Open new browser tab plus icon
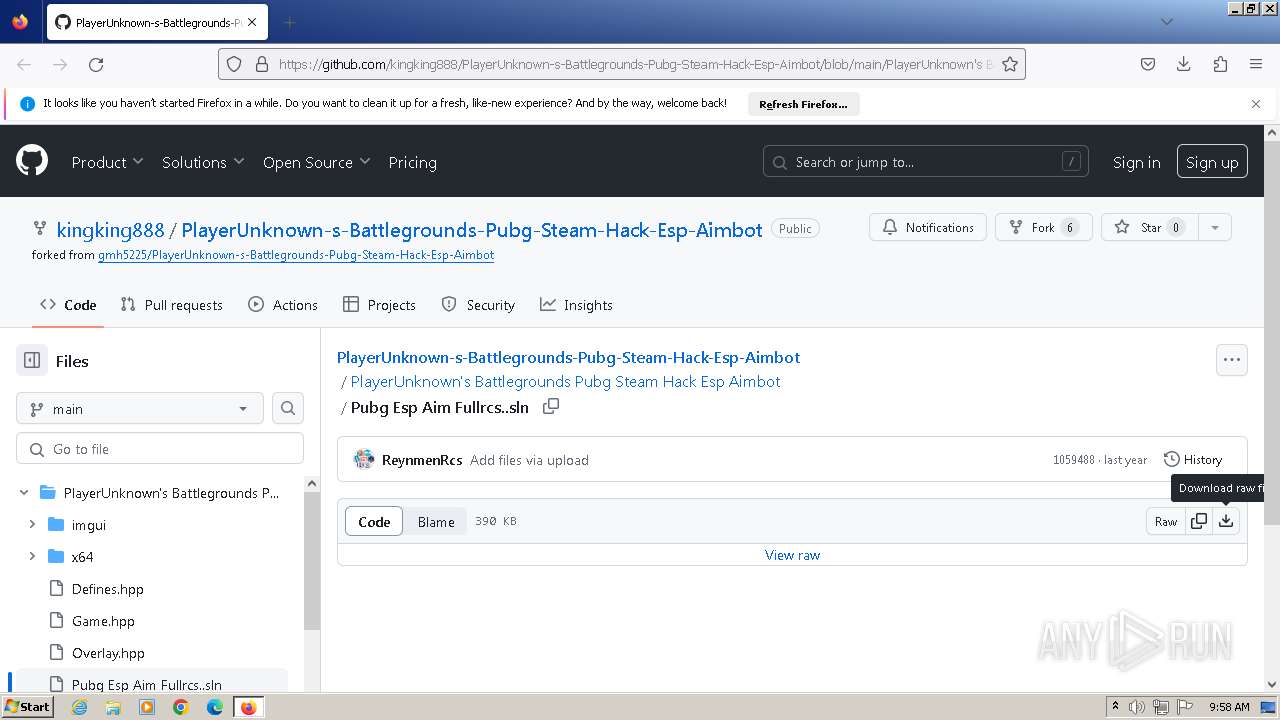 point(290,22)
